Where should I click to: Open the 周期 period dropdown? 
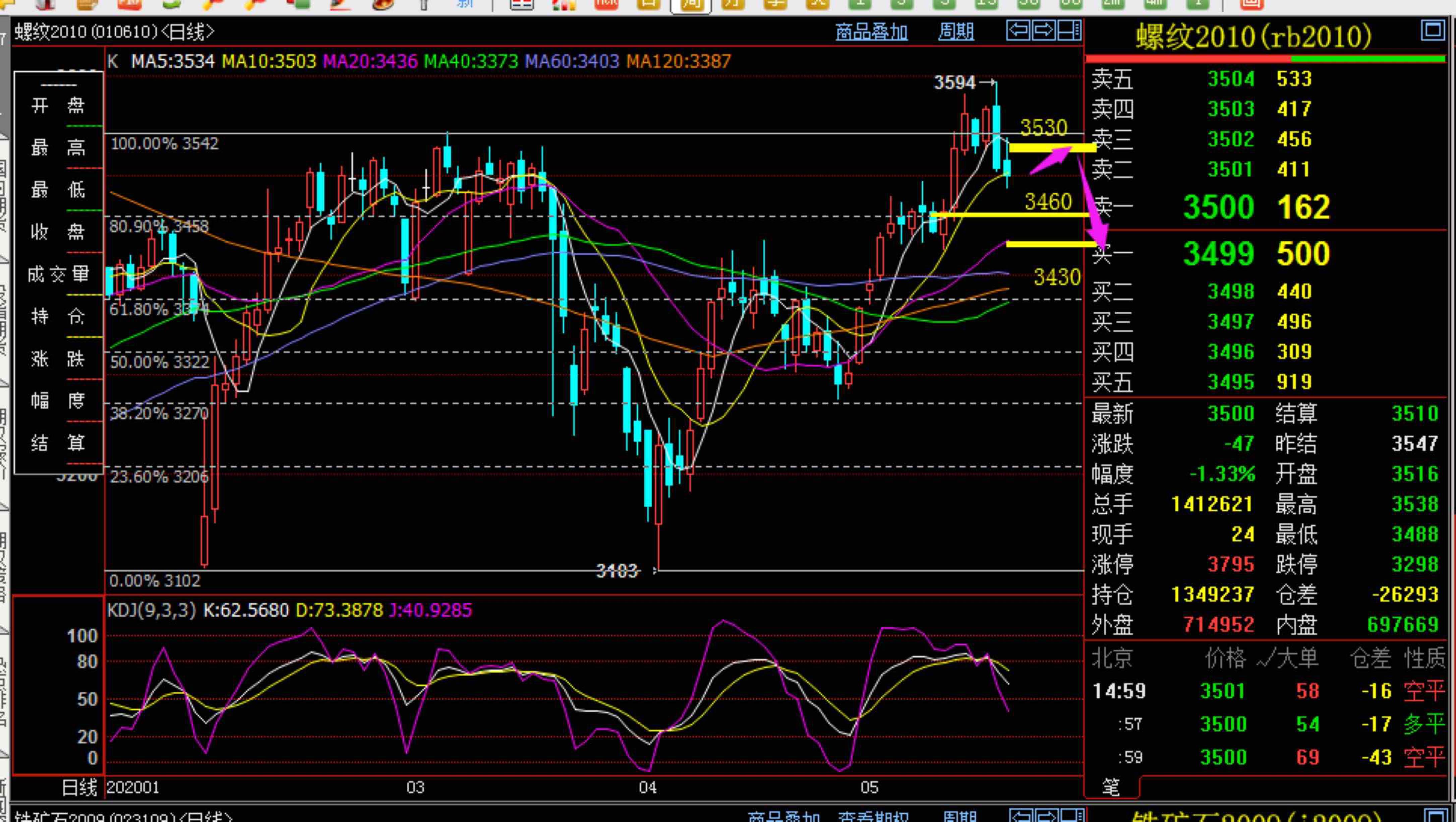coord(956,31)
